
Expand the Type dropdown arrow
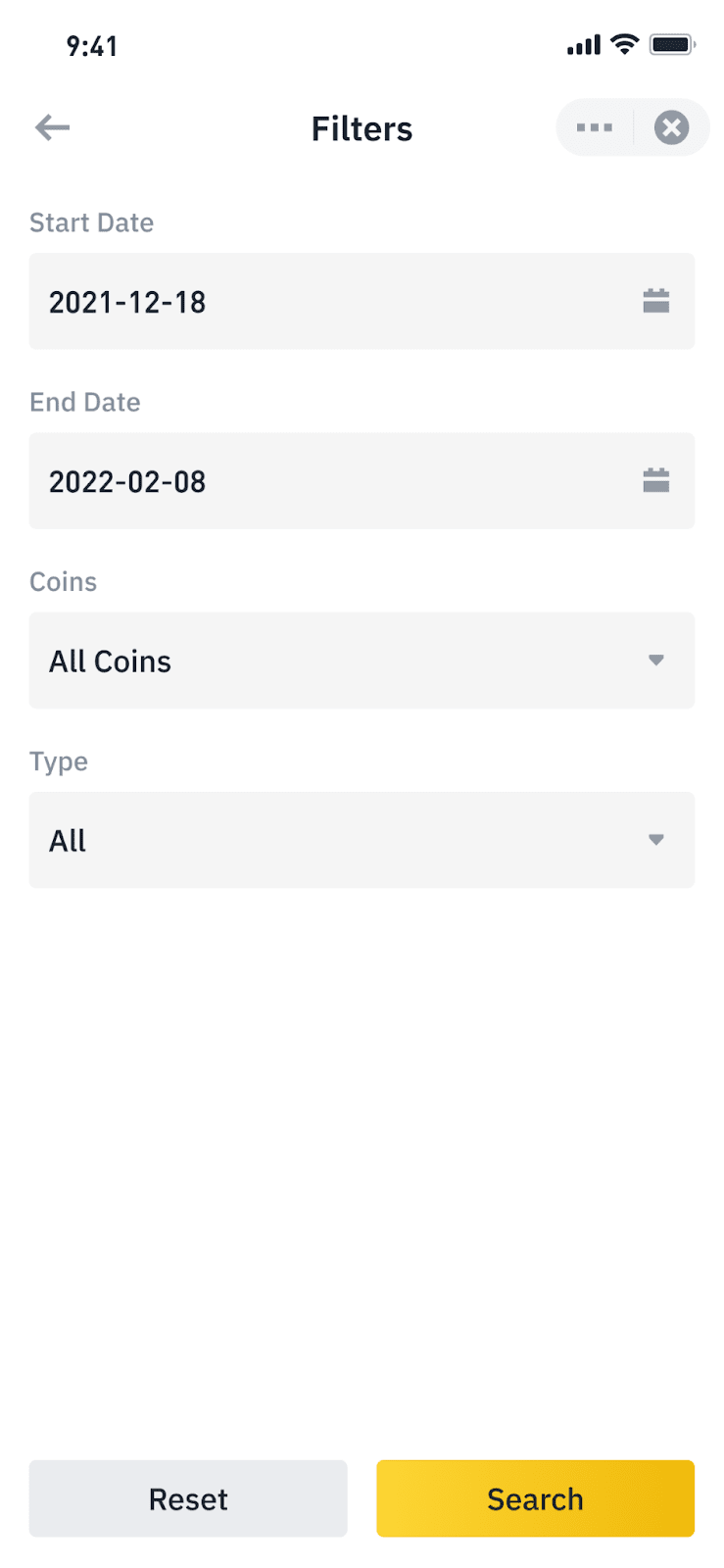[655, 840]
